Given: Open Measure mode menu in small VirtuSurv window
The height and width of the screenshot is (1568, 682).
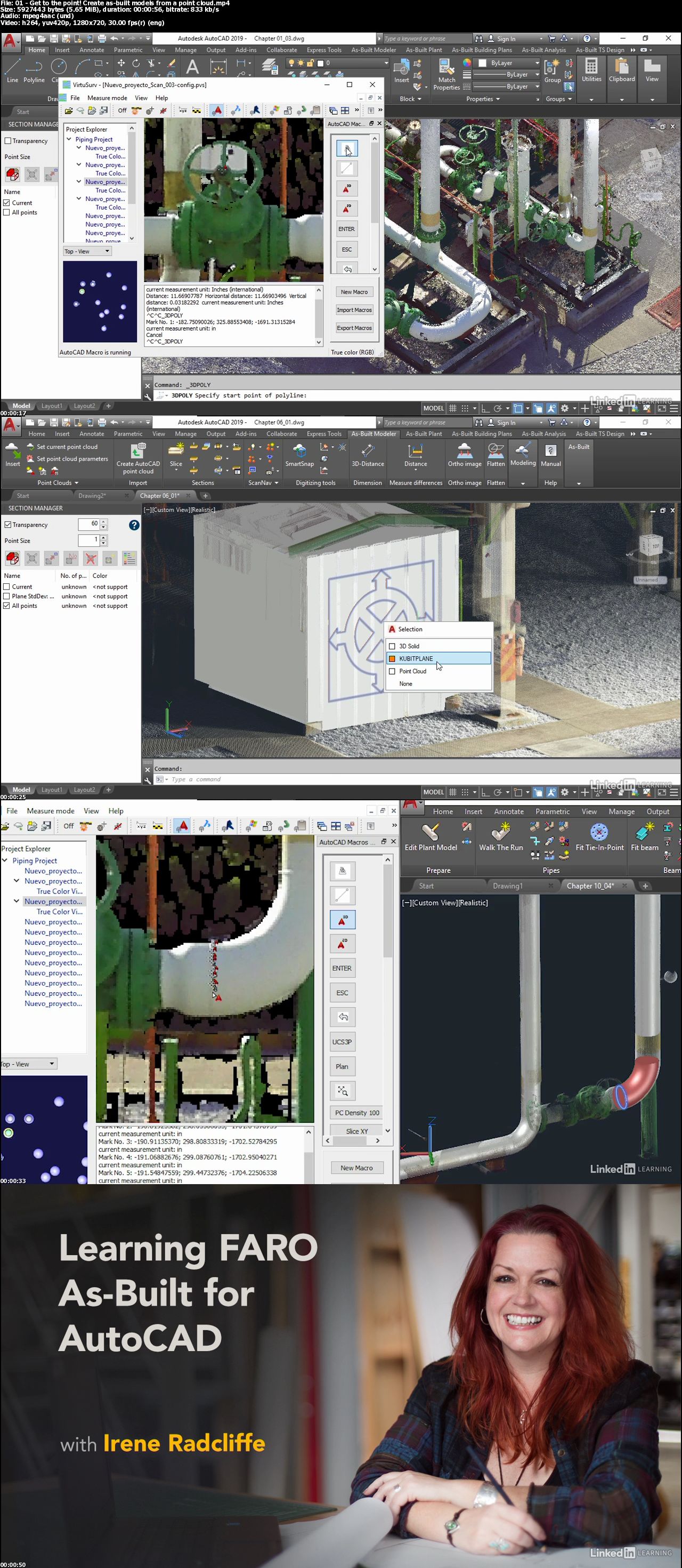Looking at the screenshot, I should [x=107, y=98].
